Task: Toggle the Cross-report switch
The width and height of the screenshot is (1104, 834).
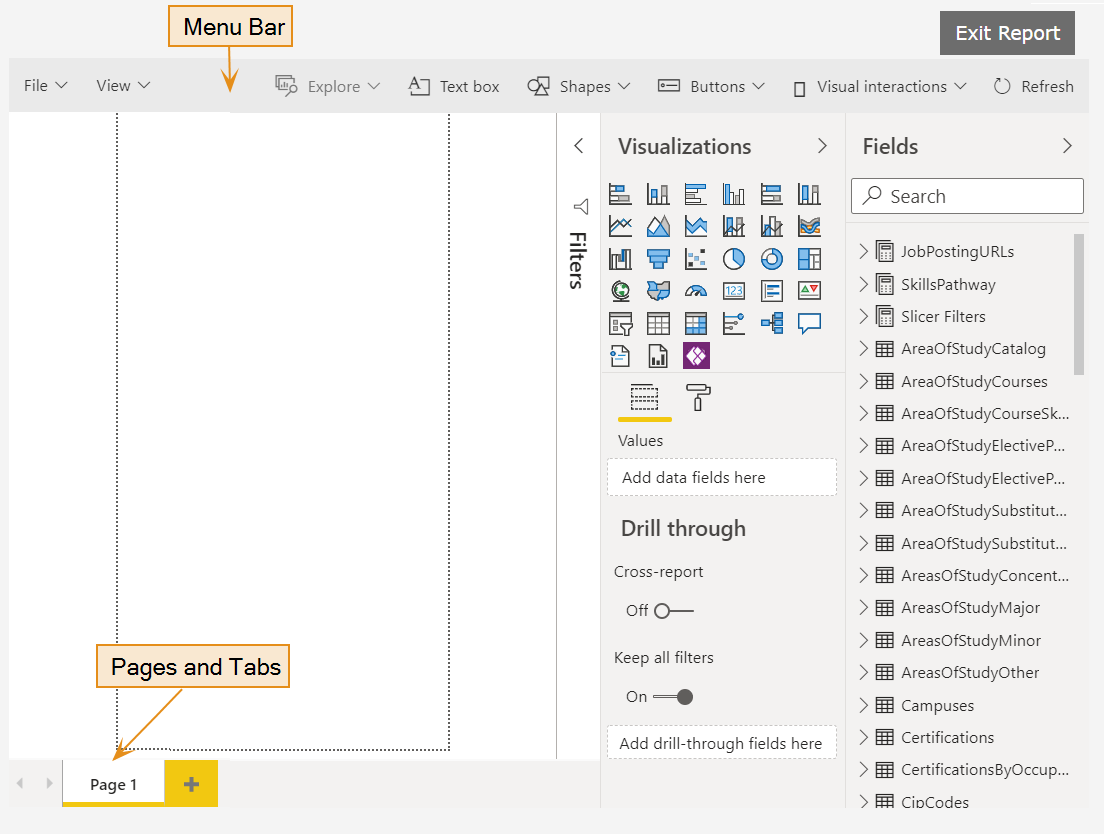Action: click(673, 611)
